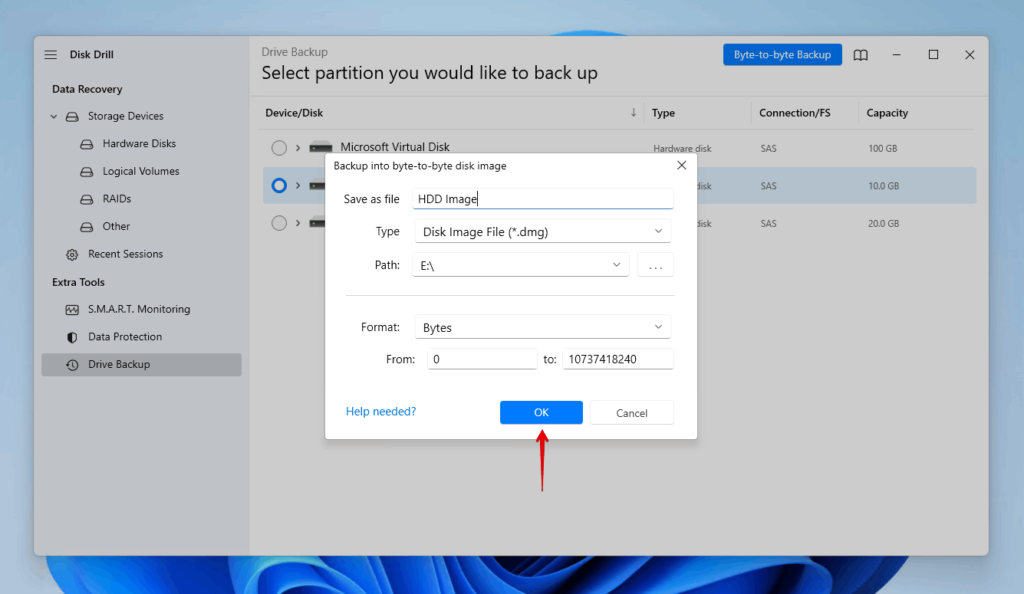Confirm the backup with the OK button

click(540, 412)
